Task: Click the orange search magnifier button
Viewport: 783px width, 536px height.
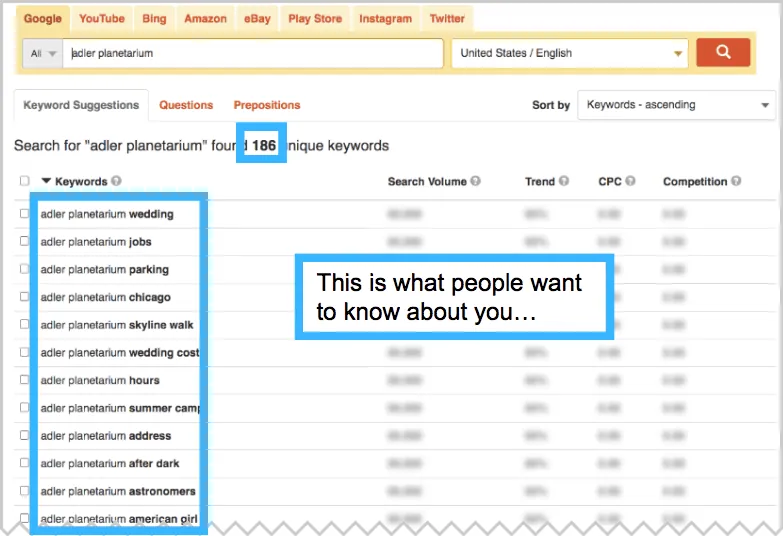Action: 723,52
